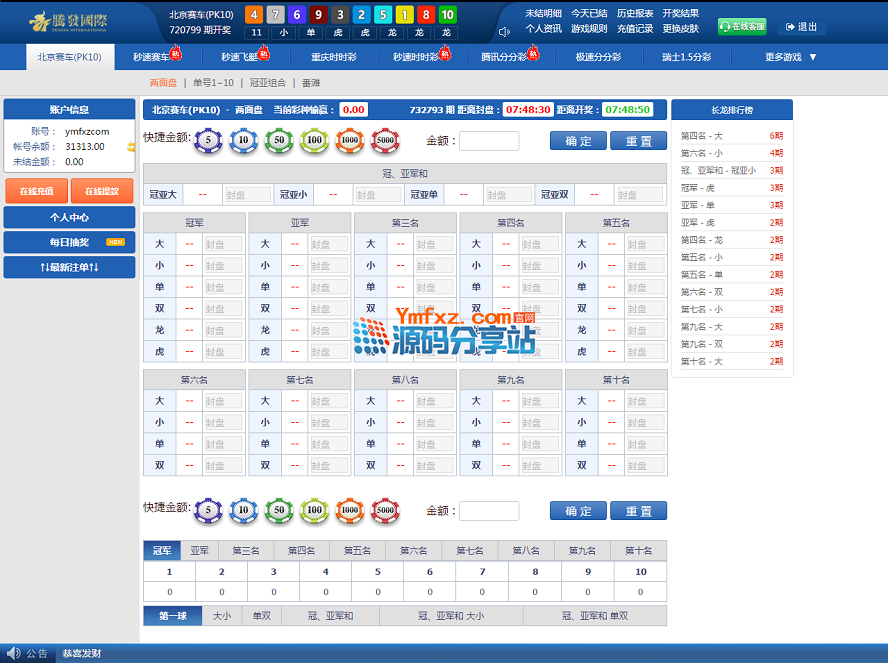Open the 历史报表 history report link
Screen dimensions: 888x663
point(635,14)
